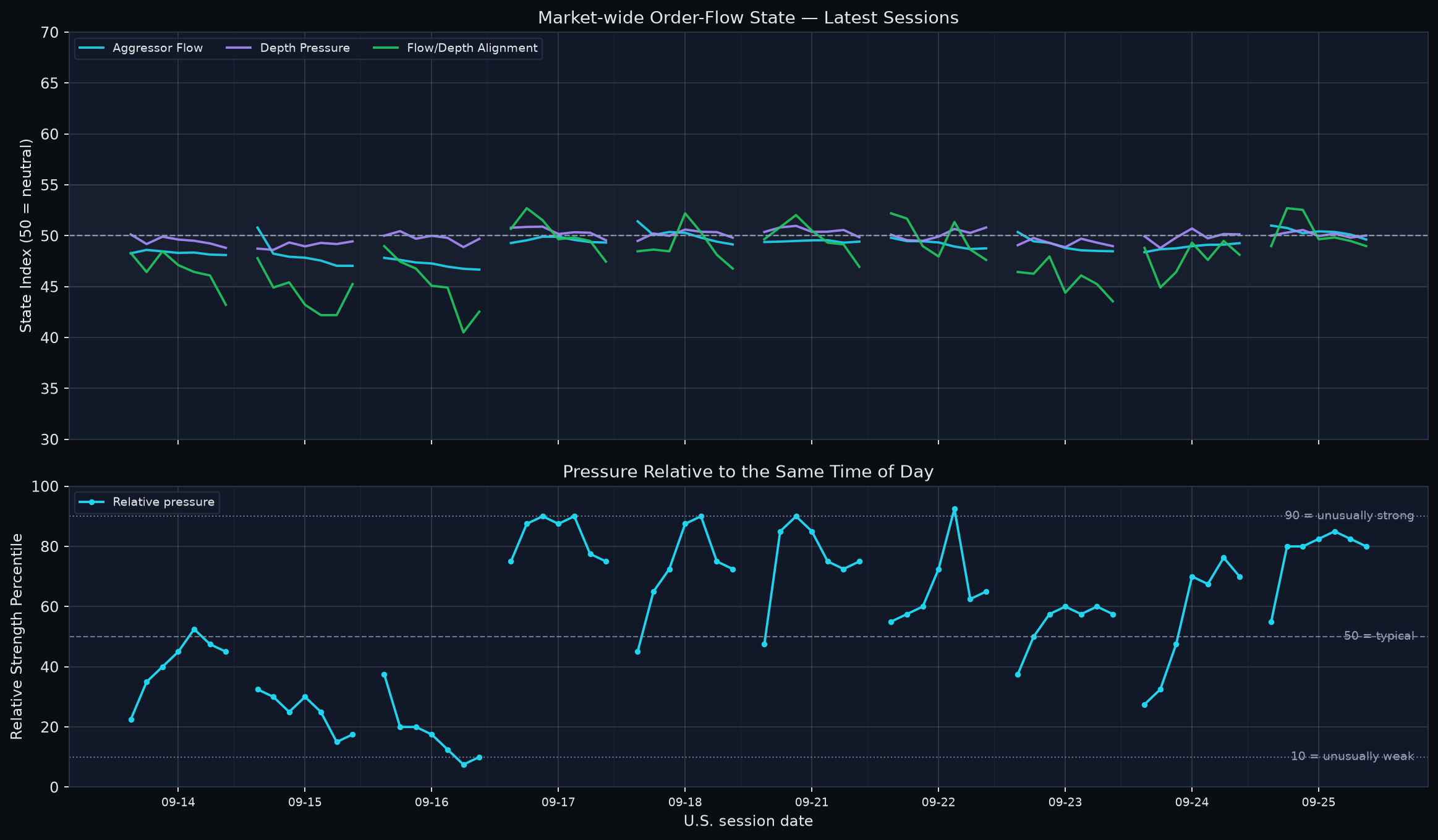
Task: Click the 09-25 x-axis date label
Action: click(1319, 802)
